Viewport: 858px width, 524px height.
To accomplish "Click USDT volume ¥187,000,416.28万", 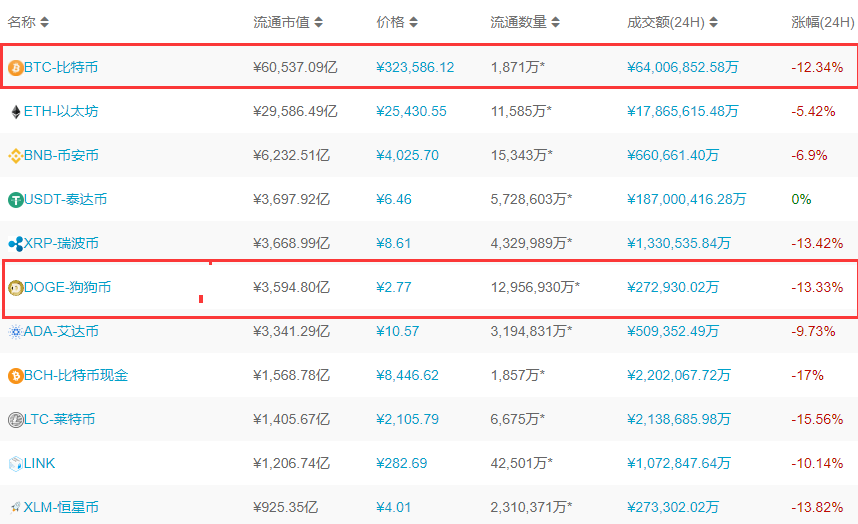I will tap(686, 199).
